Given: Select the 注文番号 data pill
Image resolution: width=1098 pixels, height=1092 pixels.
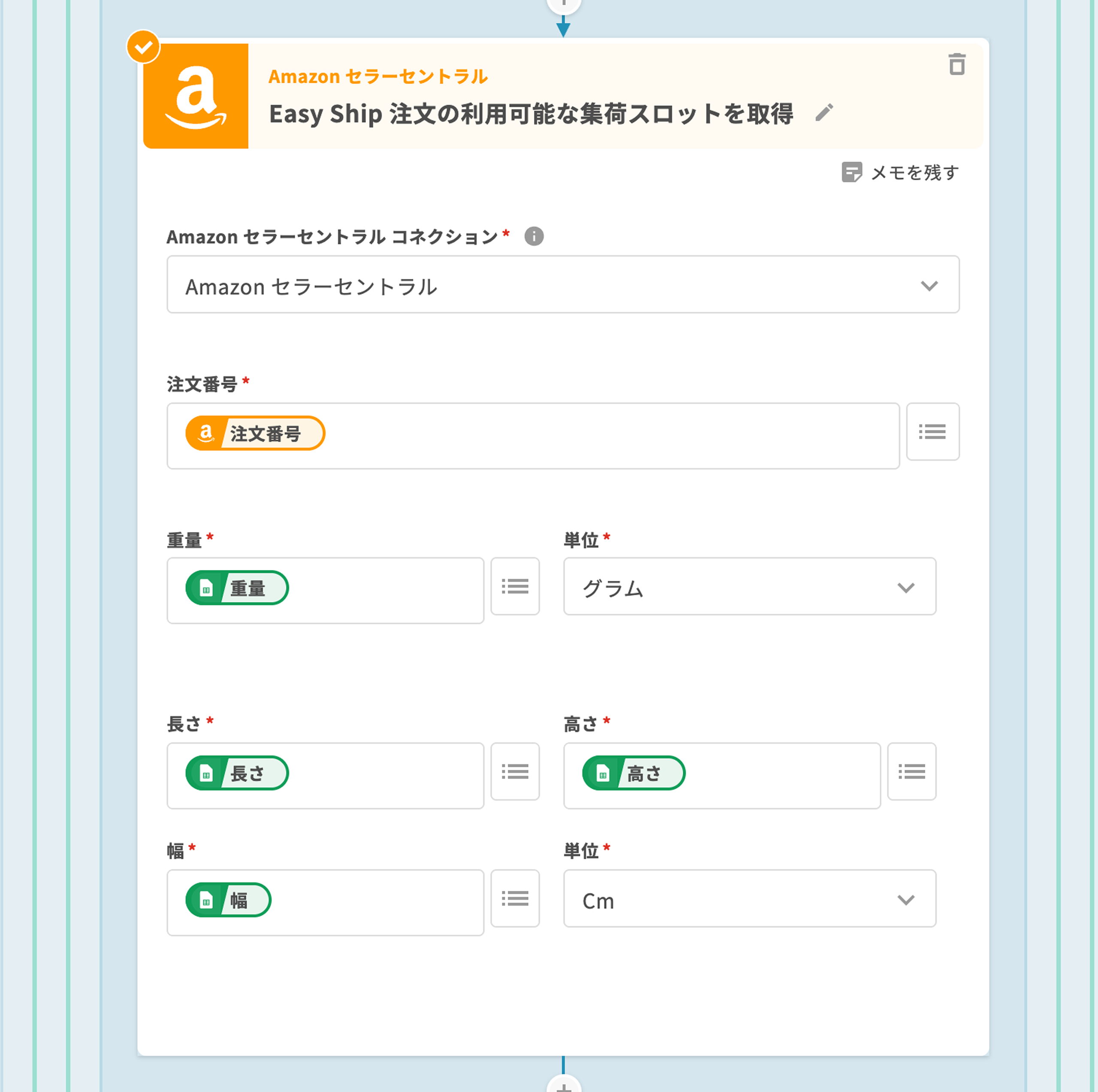Looking at the screenshot, I should pos(255,433).
